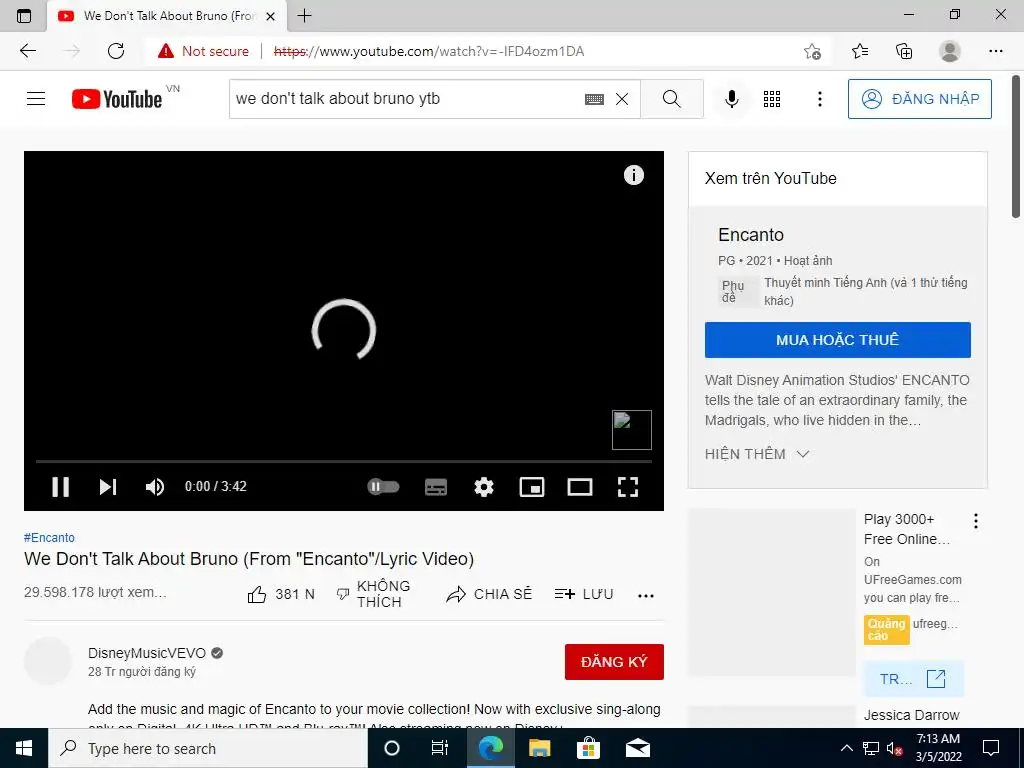Open more actions below the video title

point(646,595)
